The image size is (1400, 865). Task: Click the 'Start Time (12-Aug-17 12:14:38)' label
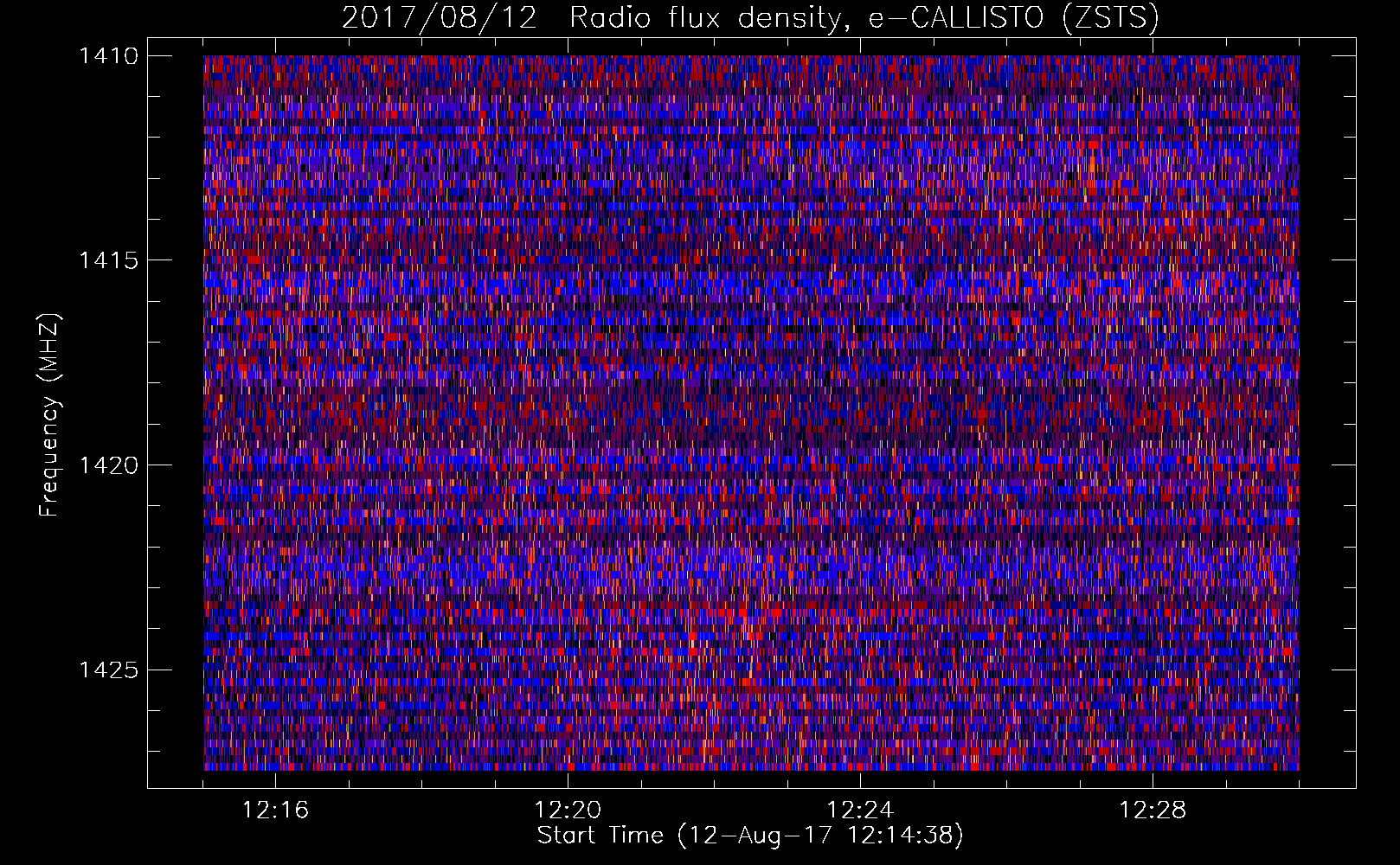coord(750,836)
